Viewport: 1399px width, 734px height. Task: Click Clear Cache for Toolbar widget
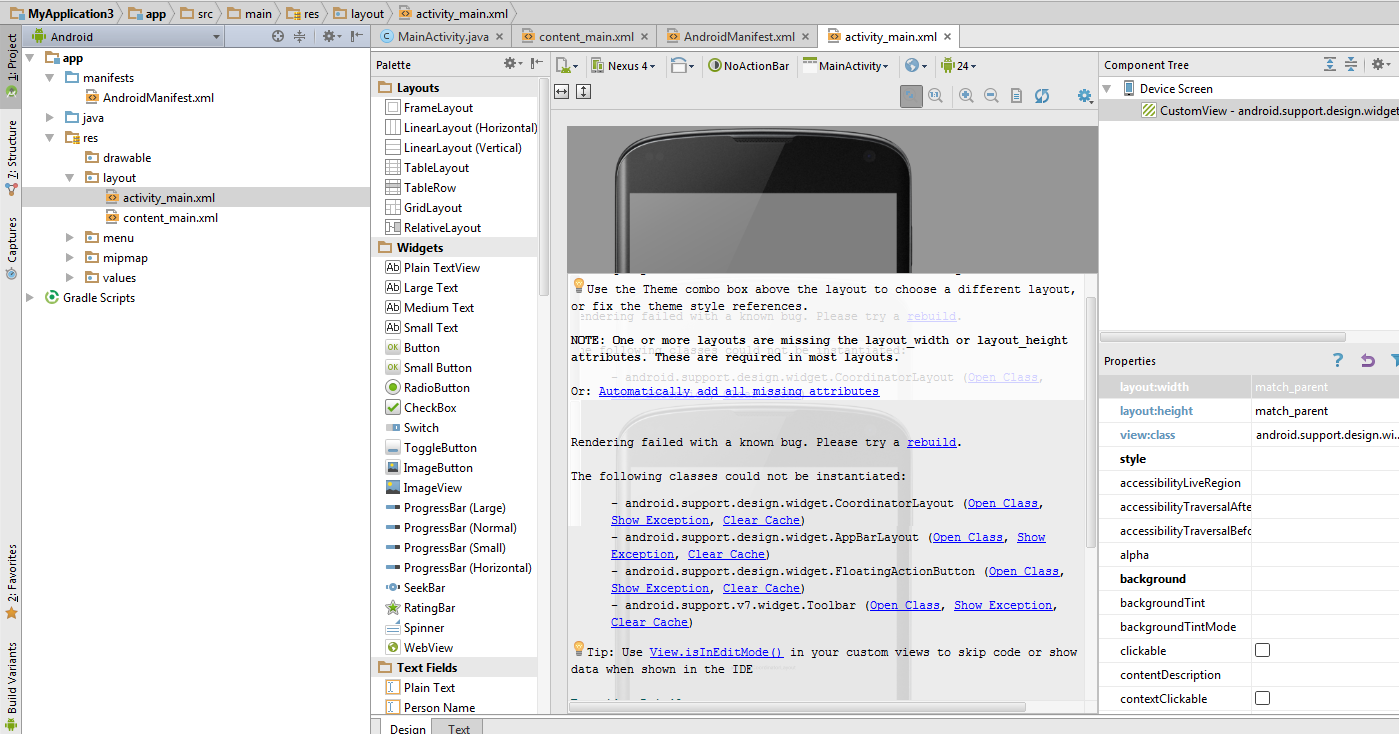[x=649, y=622]
